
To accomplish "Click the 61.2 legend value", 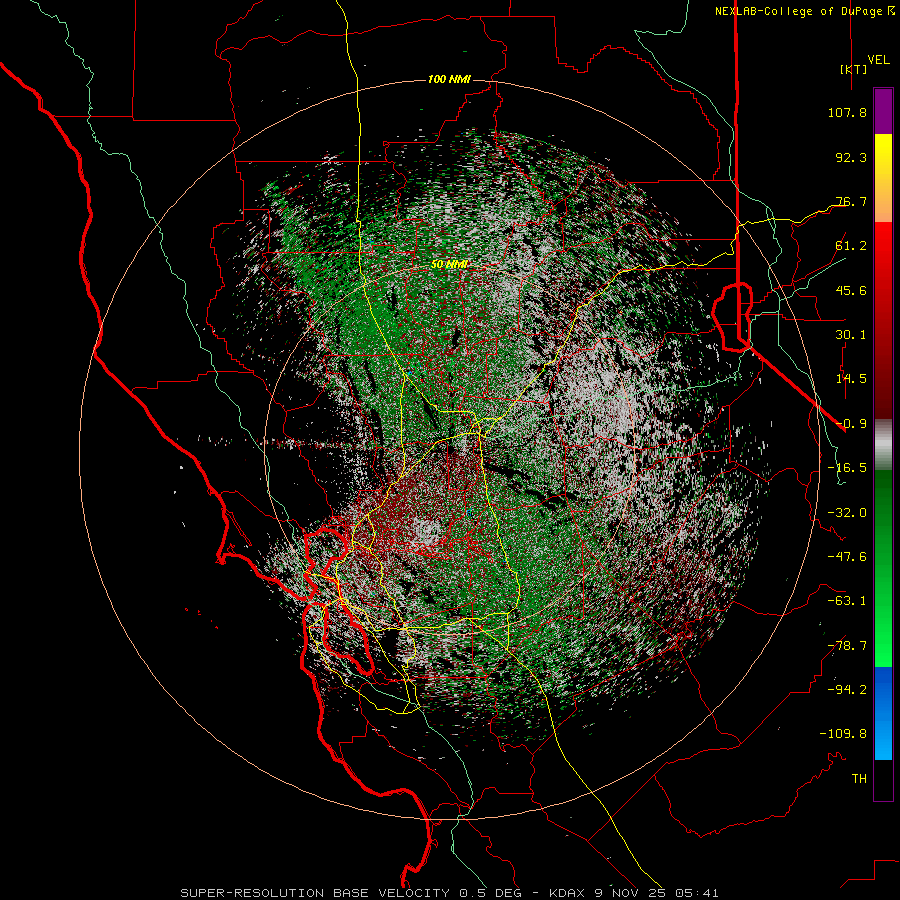I will 851,246.
